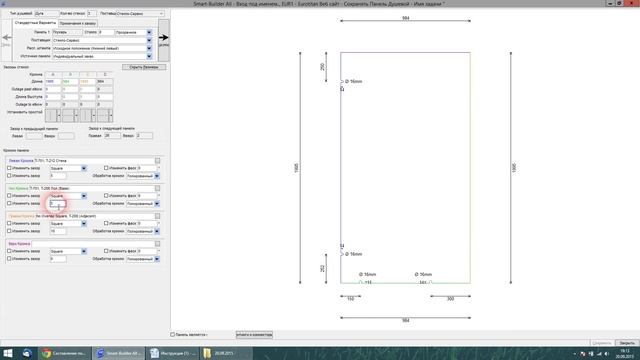640x360 pixels.
Task: Click column header A in edge table
Action: point(53,75)
